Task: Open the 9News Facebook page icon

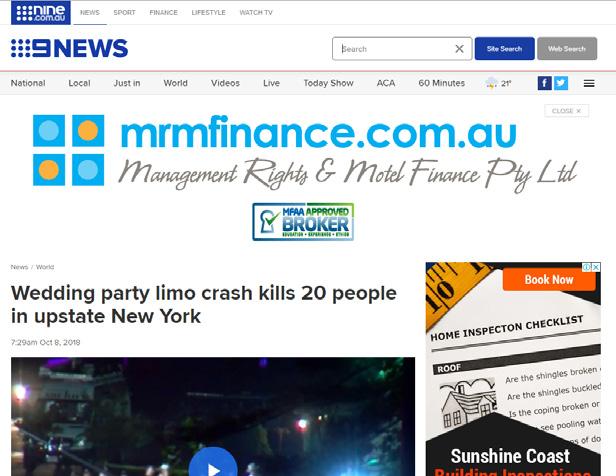Action: [x=544, y=83]
